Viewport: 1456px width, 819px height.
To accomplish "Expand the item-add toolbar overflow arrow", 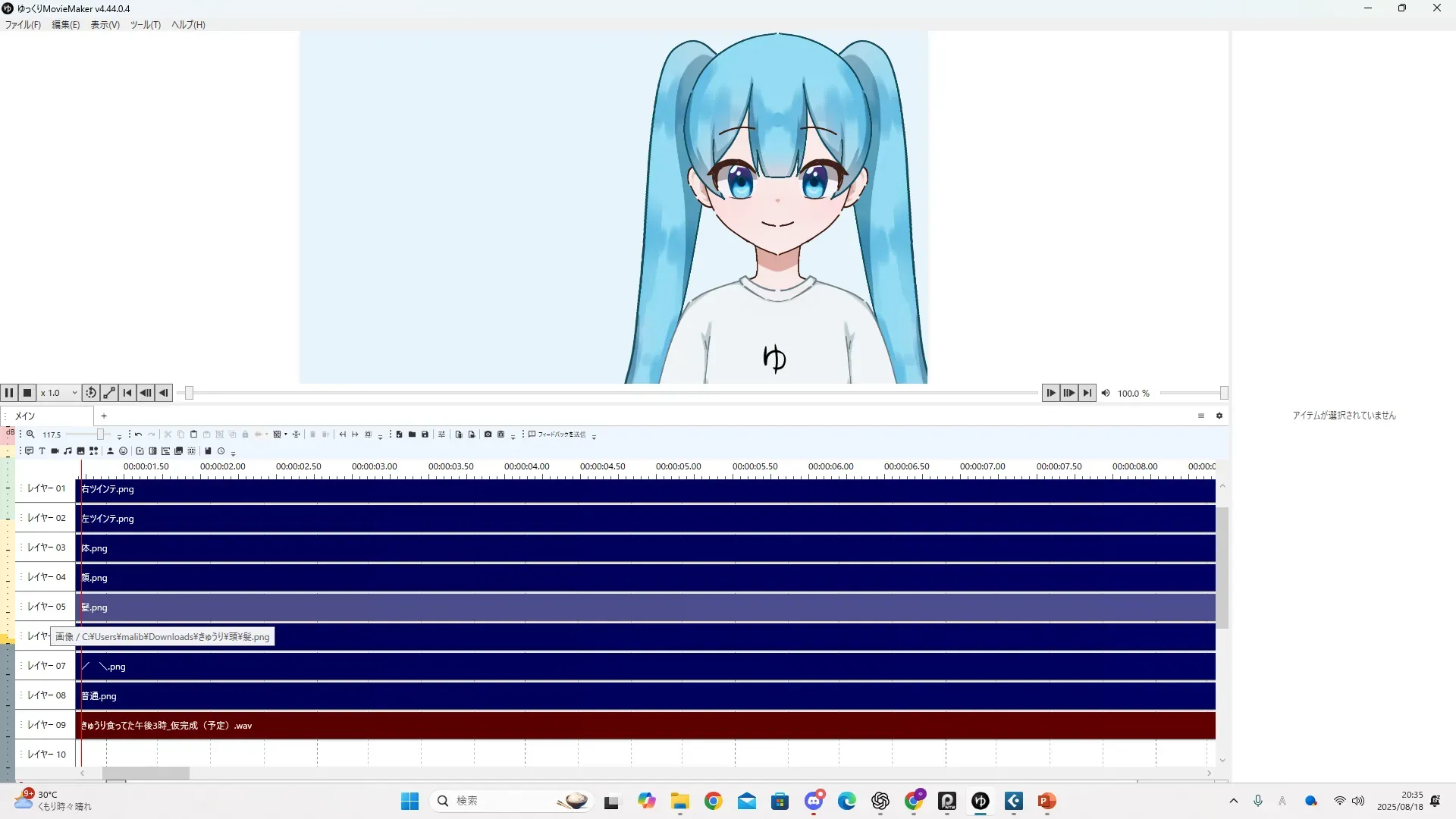I will pyautogui.click(x=233, y=453).
